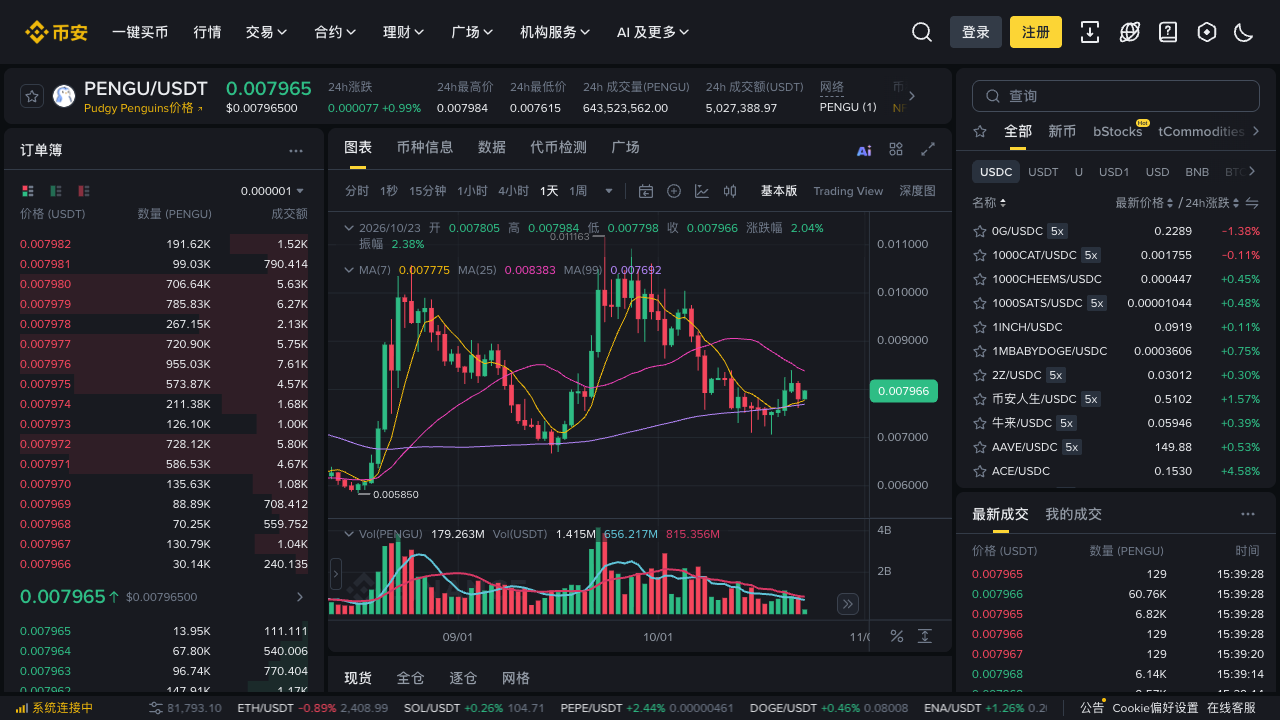The width and height of the screenshot is (1280, 720).
Task: Expand more chart time intervals dropdown
Action: coord(608,191)
